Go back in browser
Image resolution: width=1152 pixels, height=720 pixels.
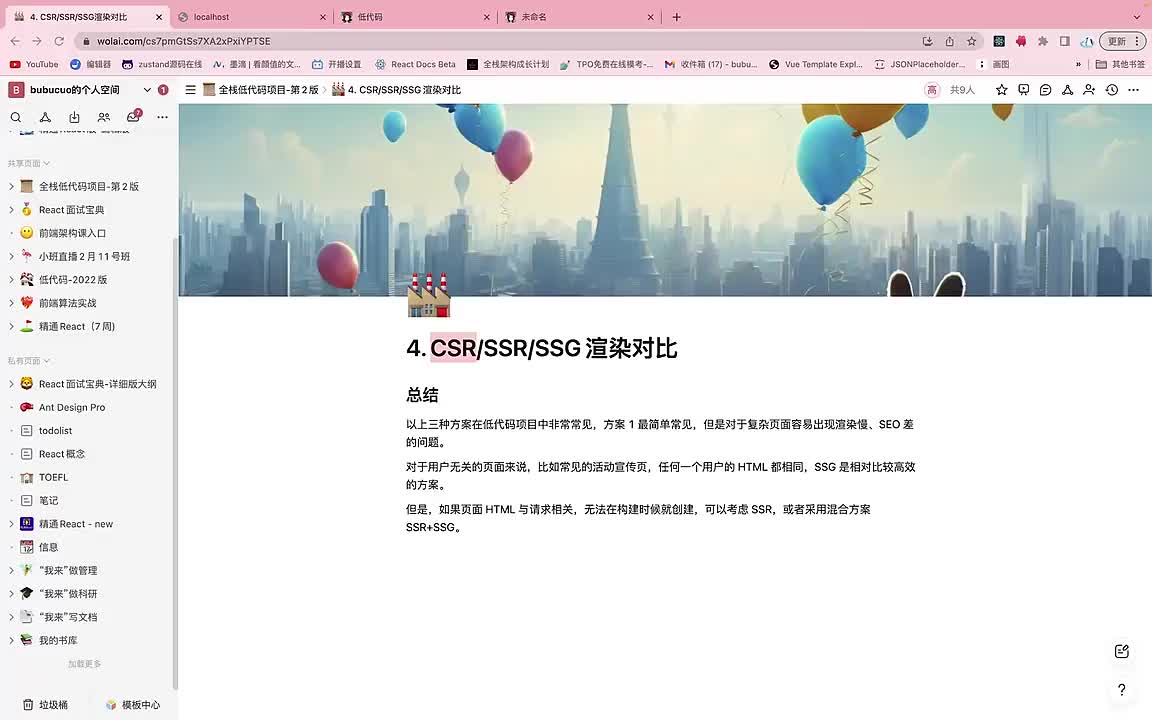pyautogui.click(x=15, y=41)
